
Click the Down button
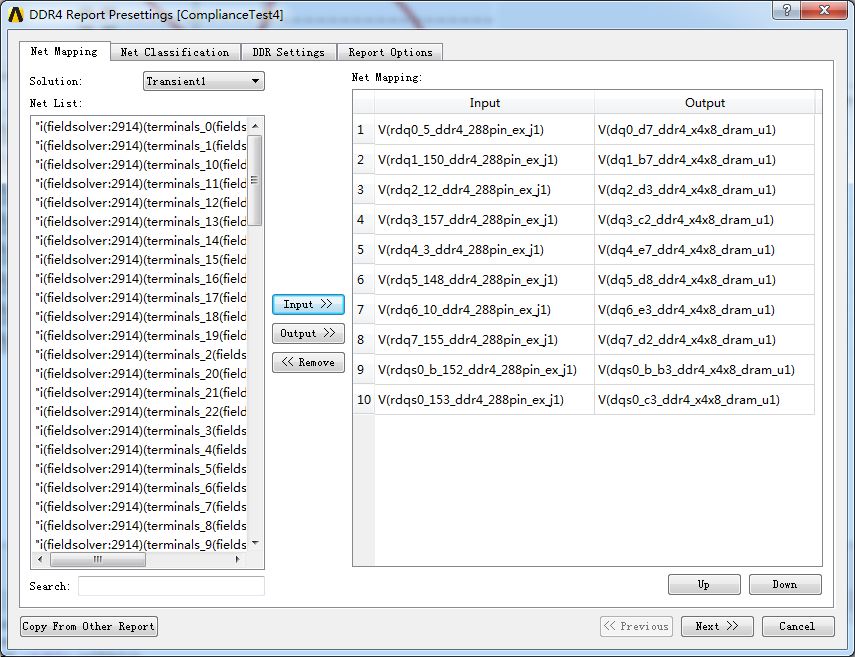pyautogui.click(x=785, y=584)
